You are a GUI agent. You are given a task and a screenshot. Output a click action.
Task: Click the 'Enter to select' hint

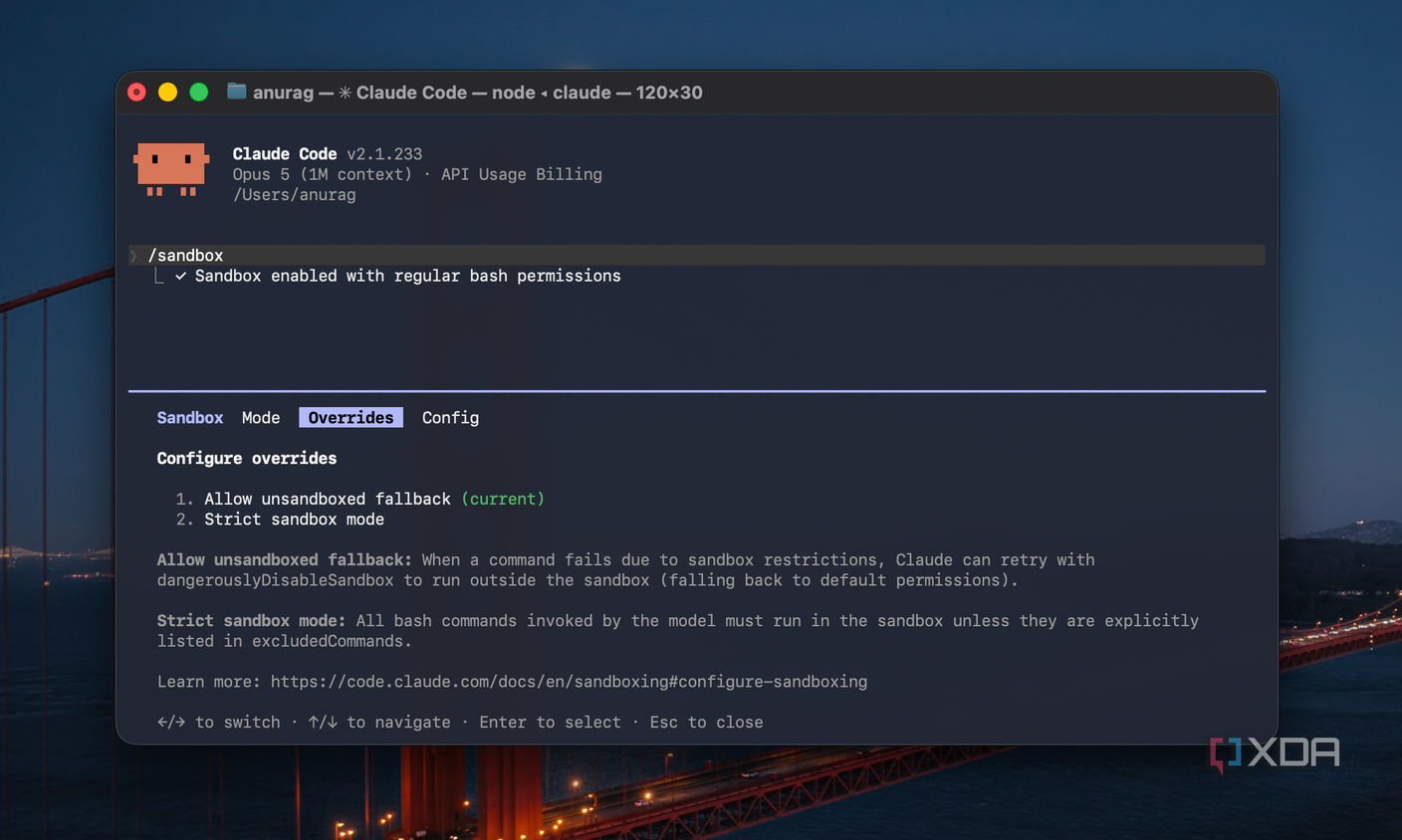point(550,723)
